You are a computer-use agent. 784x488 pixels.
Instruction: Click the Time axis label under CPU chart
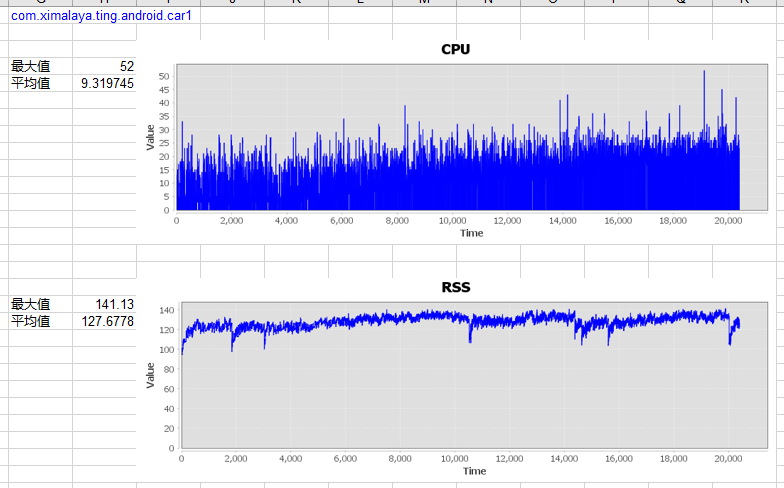[x=472, y=233]
